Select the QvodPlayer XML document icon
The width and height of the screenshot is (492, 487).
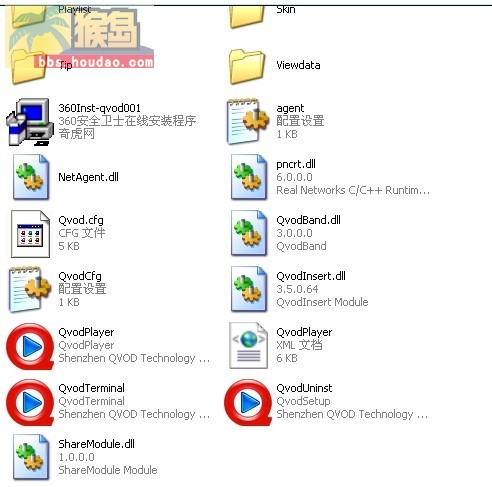[248, 345]
